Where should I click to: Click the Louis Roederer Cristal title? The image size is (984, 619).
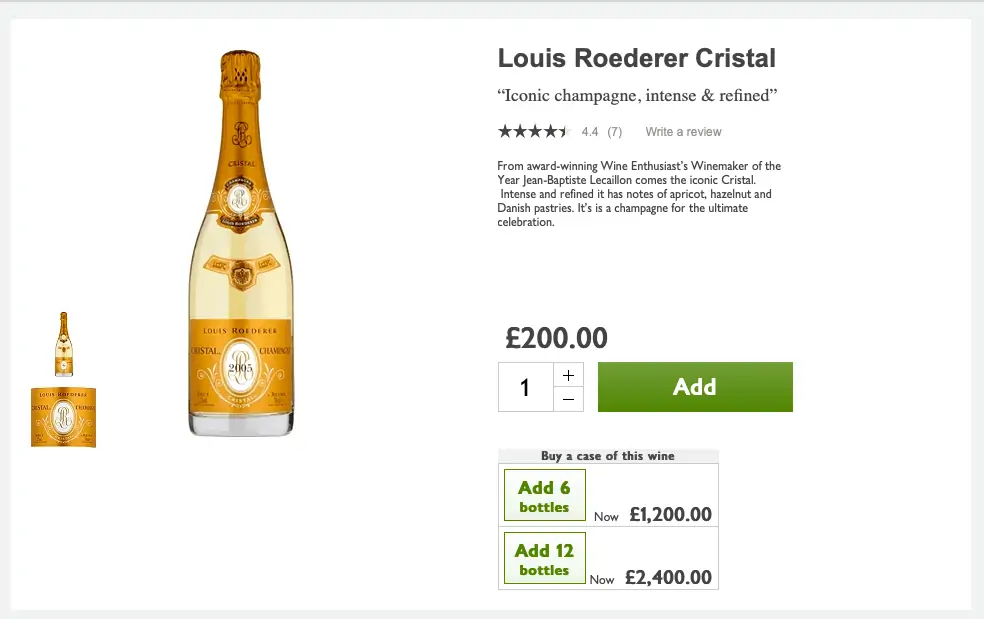pos(636,58)
